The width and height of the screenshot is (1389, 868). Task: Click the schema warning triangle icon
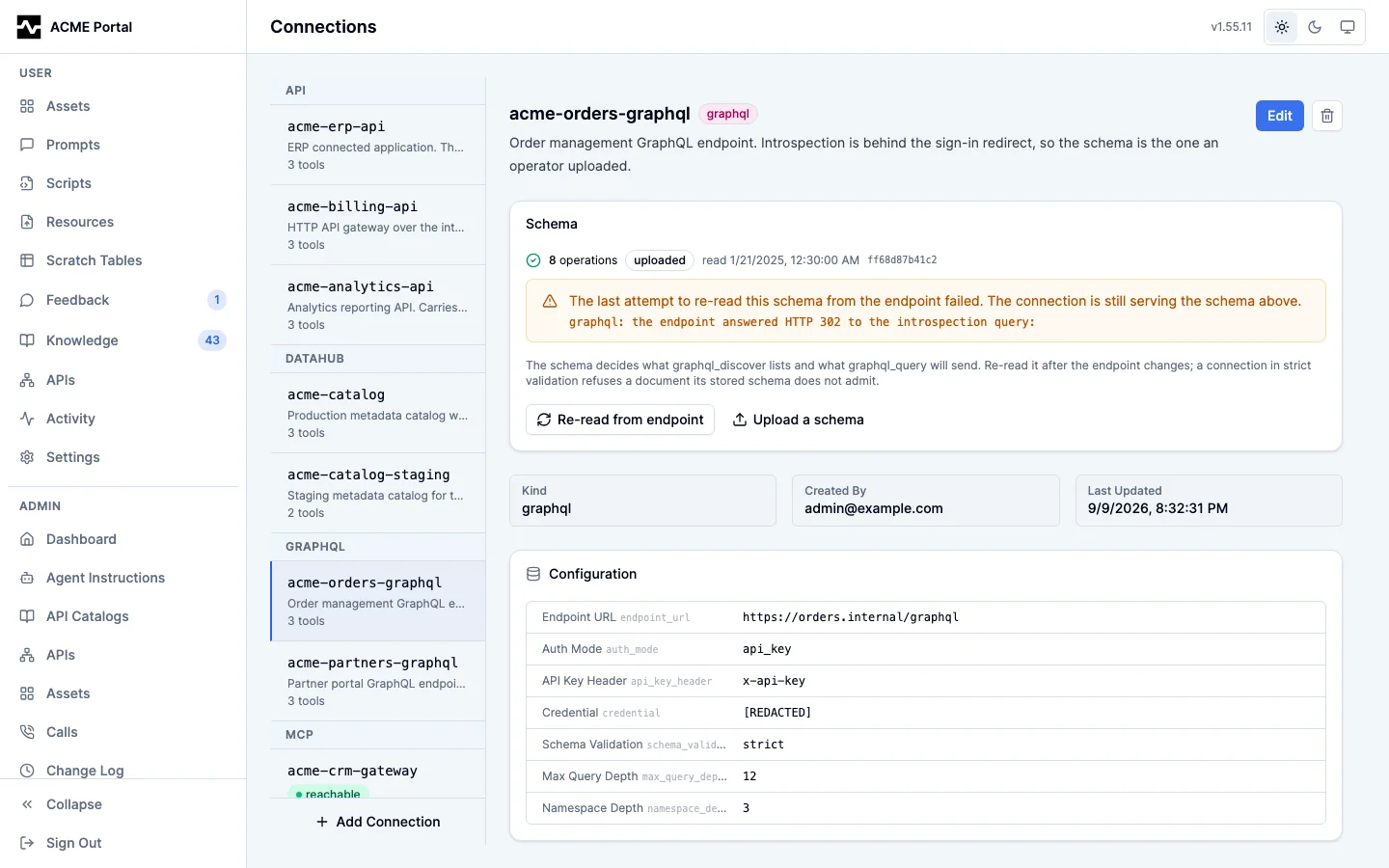pyautogui.click(x=550, y=301)
